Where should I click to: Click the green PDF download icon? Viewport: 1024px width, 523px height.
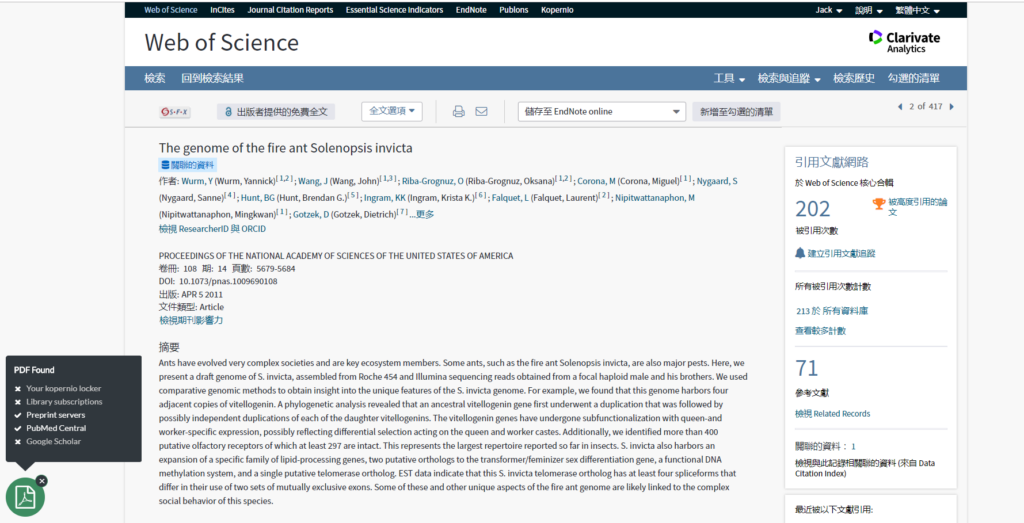(25, 498)
